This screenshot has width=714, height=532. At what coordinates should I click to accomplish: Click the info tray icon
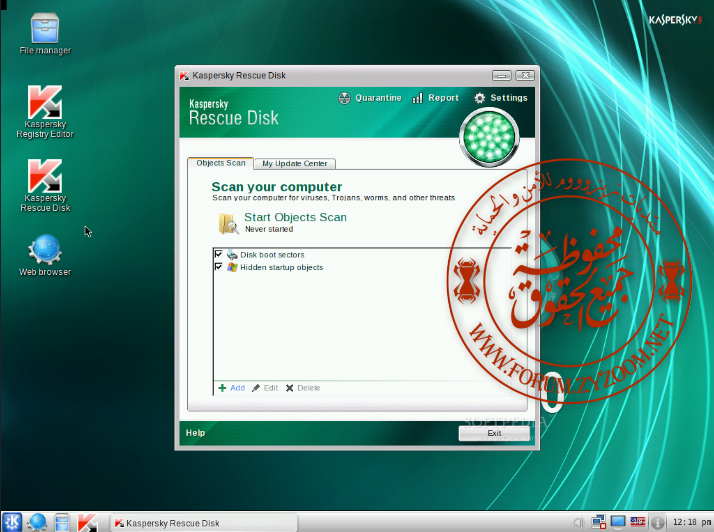(657, 522)
